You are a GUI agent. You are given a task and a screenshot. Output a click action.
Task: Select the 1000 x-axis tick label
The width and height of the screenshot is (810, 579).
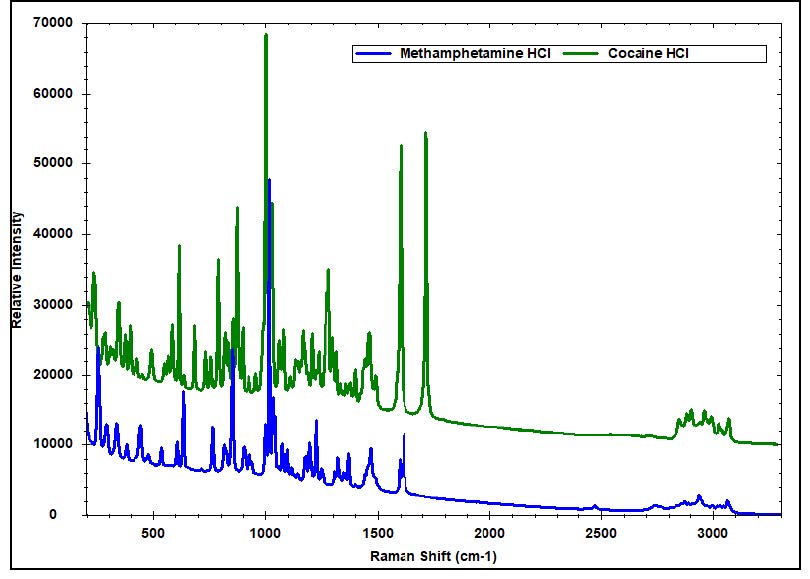[x=265, y=531]
